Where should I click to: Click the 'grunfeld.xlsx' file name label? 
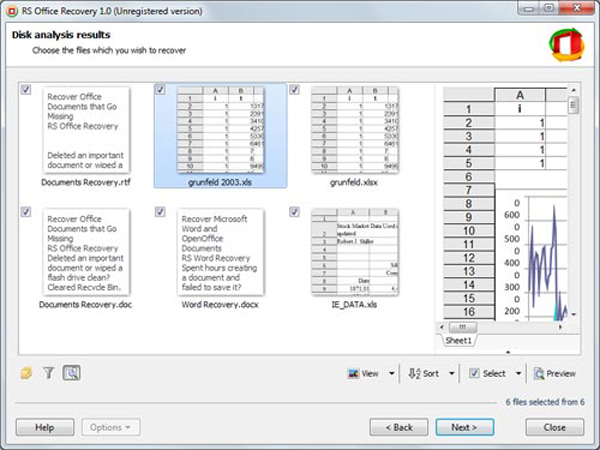click(354, 183)
